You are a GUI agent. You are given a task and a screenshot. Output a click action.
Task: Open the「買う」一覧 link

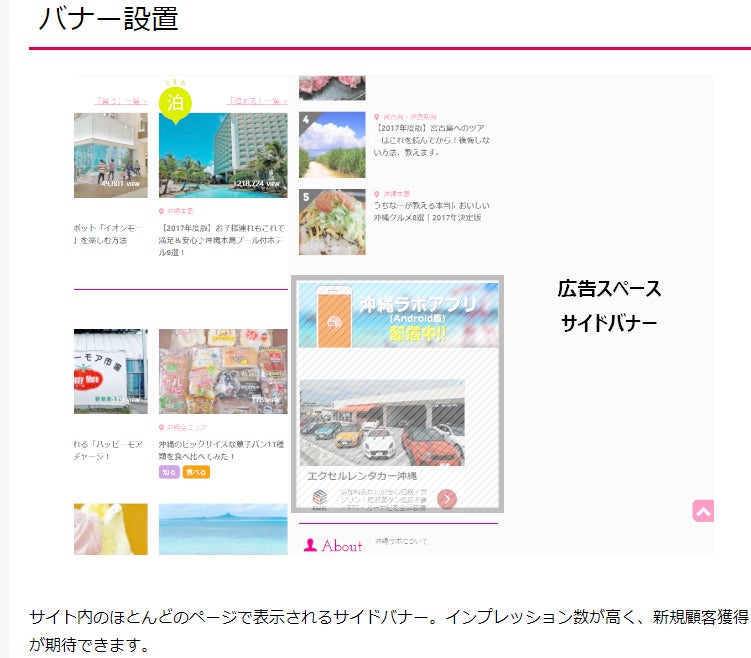click(120, 101)
